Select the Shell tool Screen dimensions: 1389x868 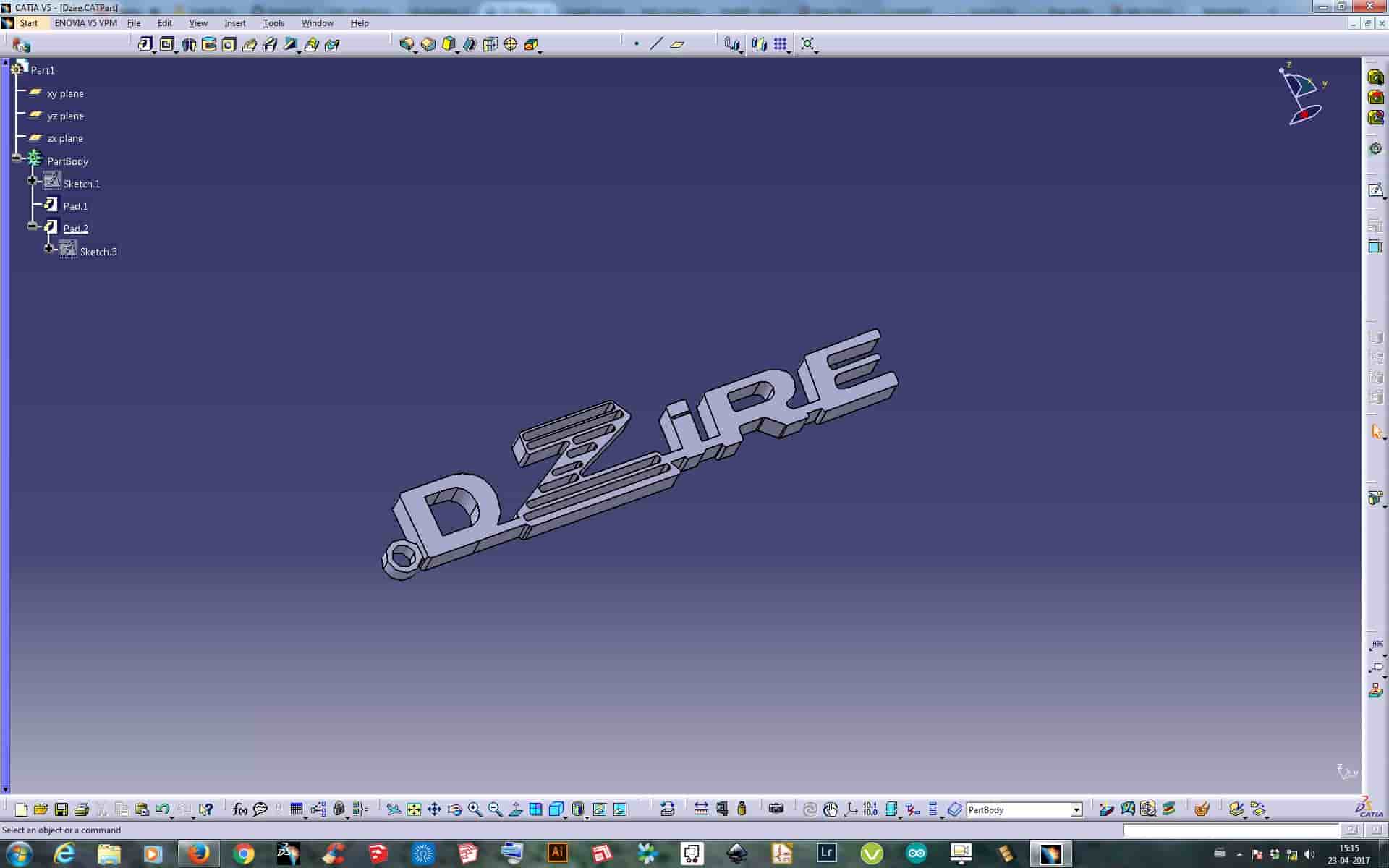point(470,44)
